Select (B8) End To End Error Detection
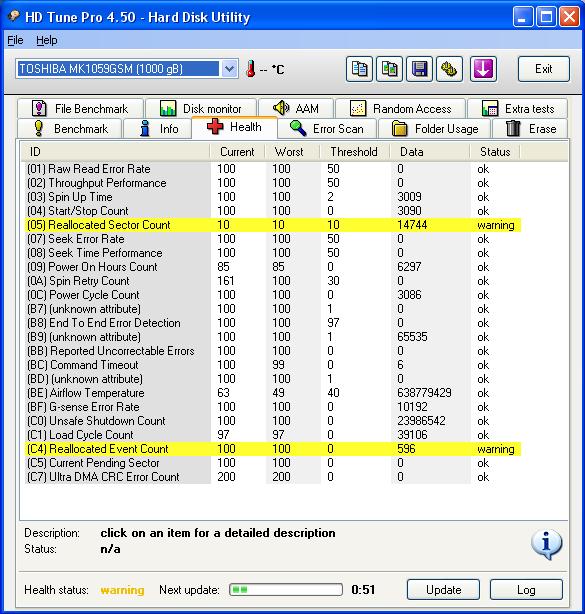The width and height of the screenshot is (585, 614). pos(273,323)
